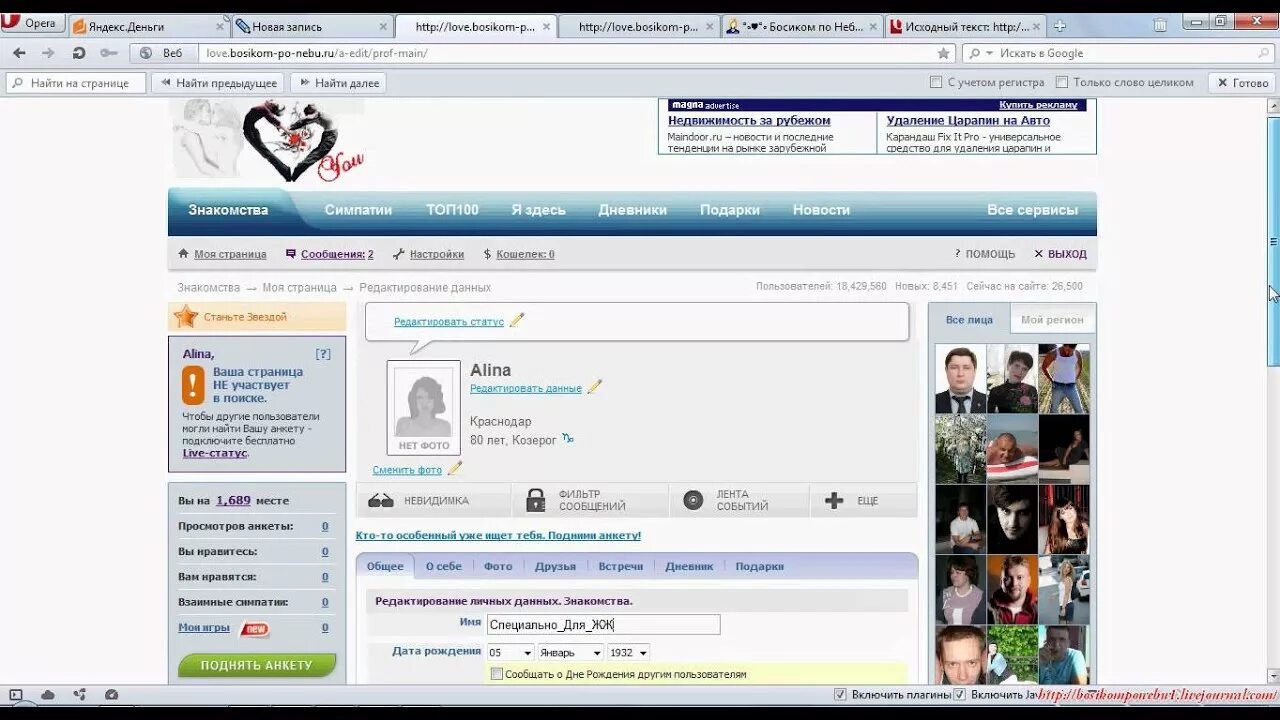
Task: Open the Симпатии navigation item
Action: [x=358, y=210]
